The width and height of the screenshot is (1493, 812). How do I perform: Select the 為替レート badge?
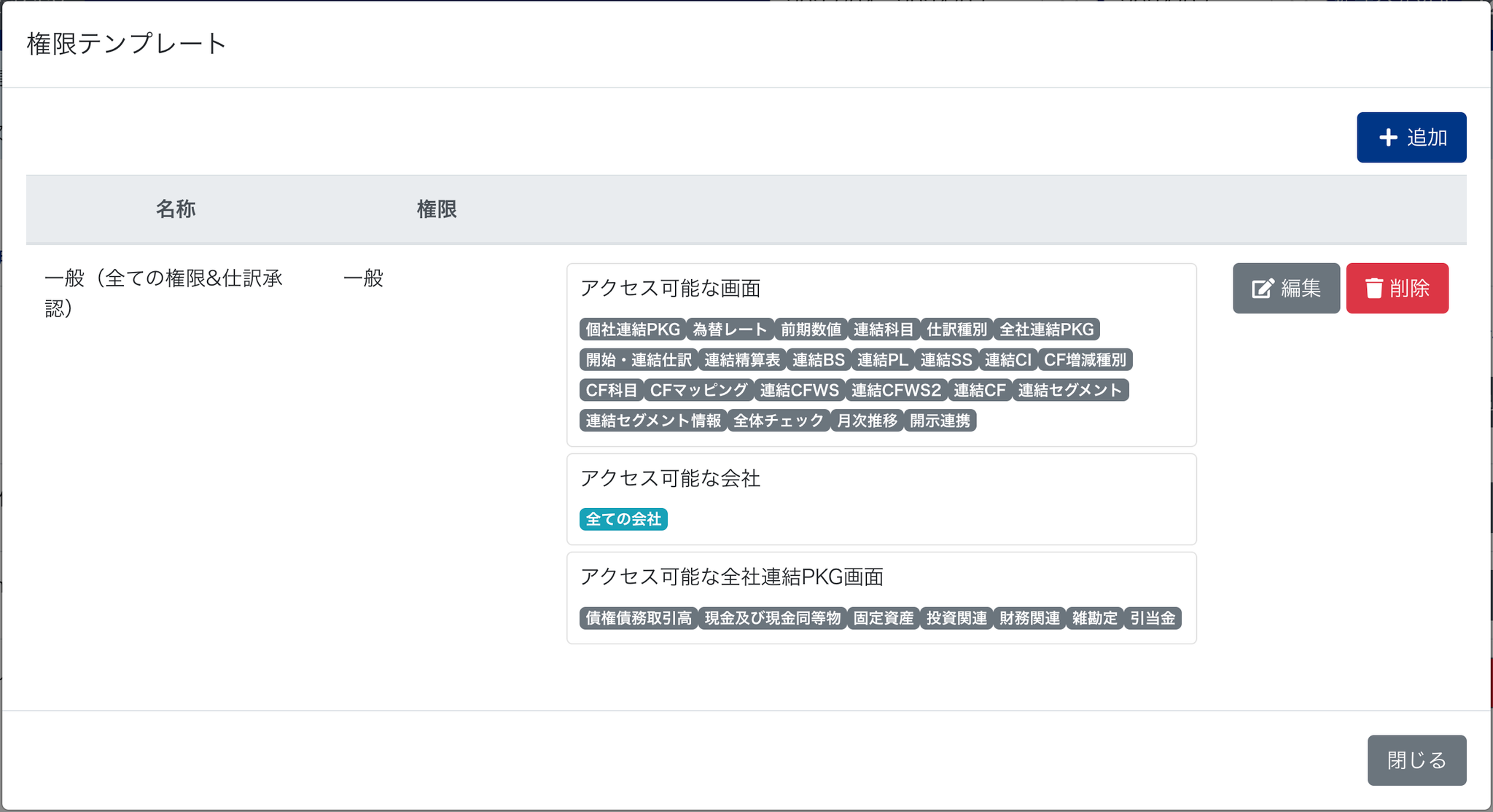click(x=730, y=329)
